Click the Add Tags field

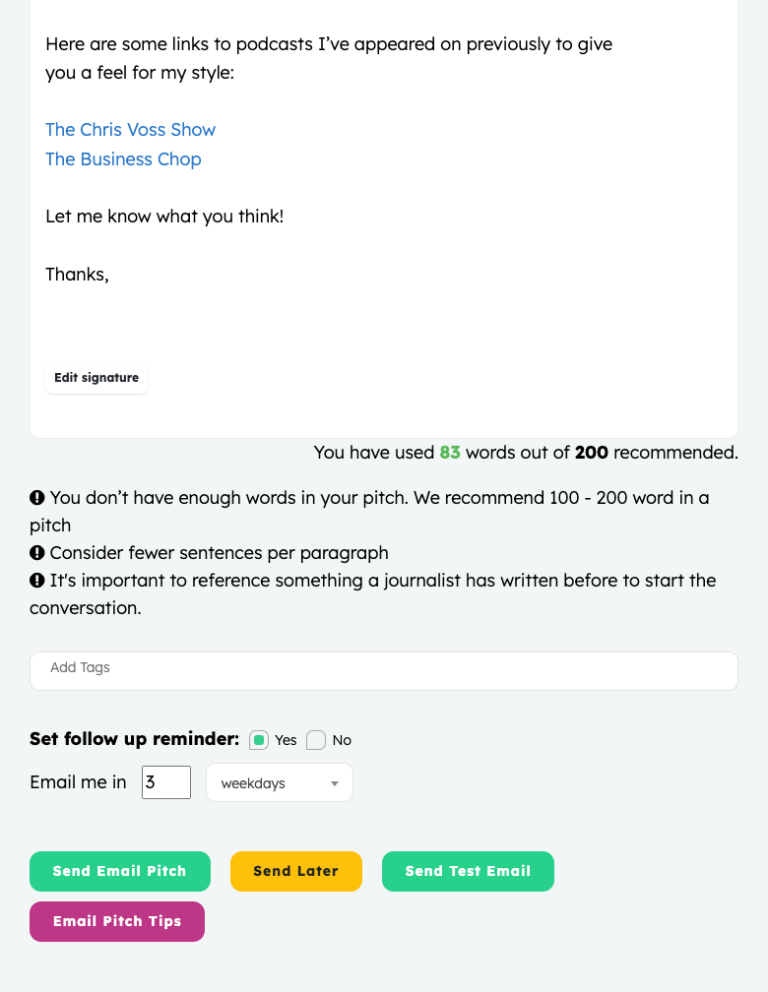384,670
